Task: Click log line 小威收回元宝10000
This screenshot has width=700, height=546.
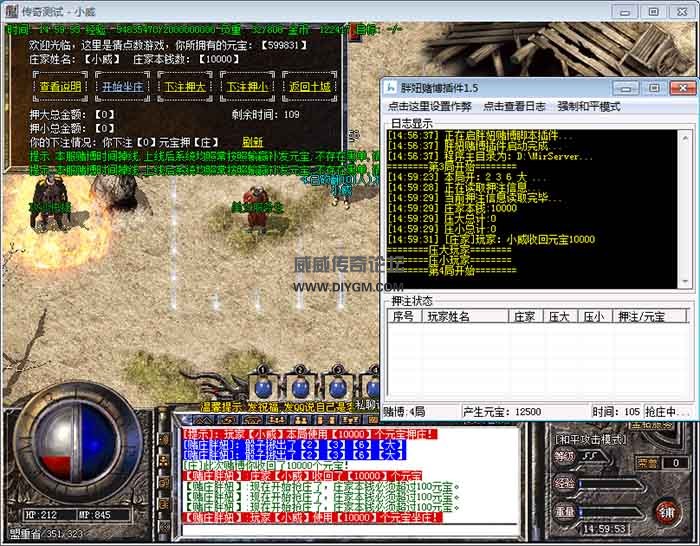Action: (491, 239)
